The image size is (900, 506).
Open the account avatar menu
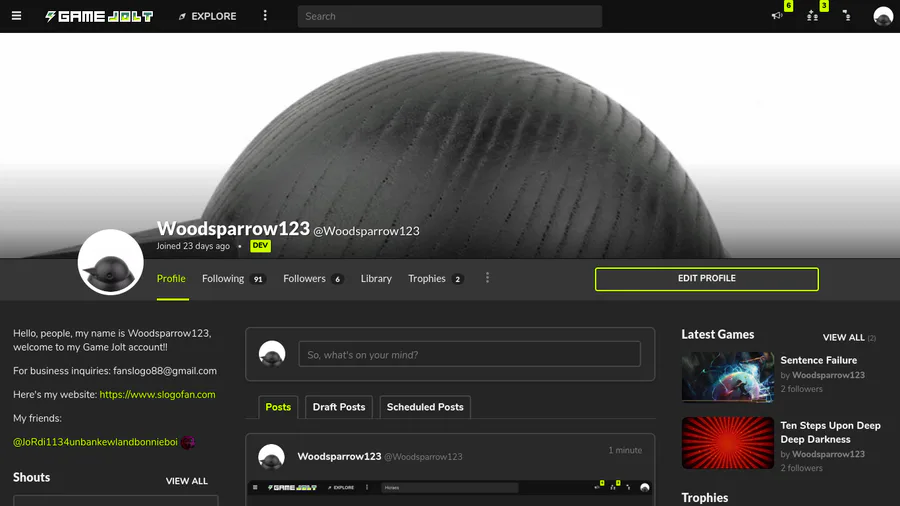(x=883, y=16)
